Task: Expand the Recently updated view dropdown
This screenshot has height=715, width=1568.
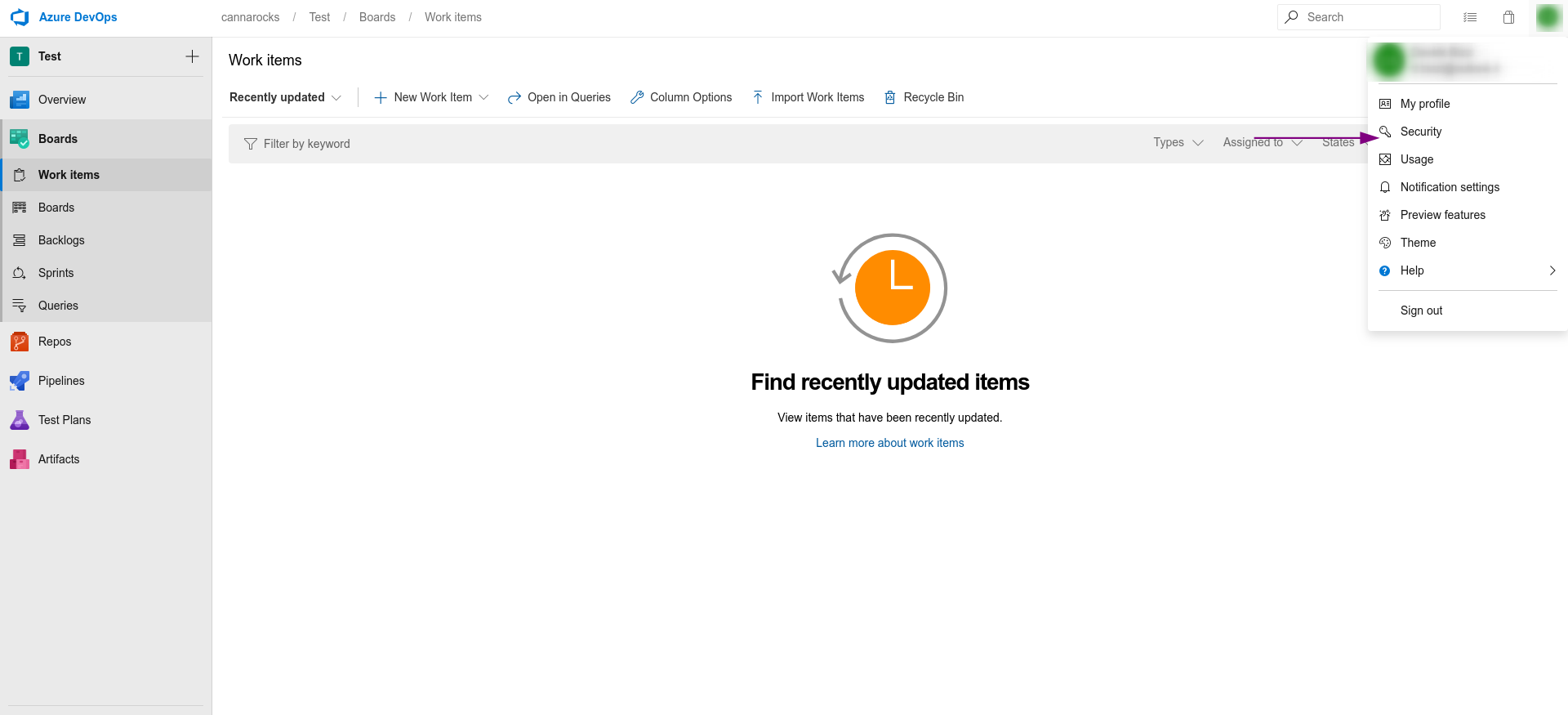Action: 285,97
